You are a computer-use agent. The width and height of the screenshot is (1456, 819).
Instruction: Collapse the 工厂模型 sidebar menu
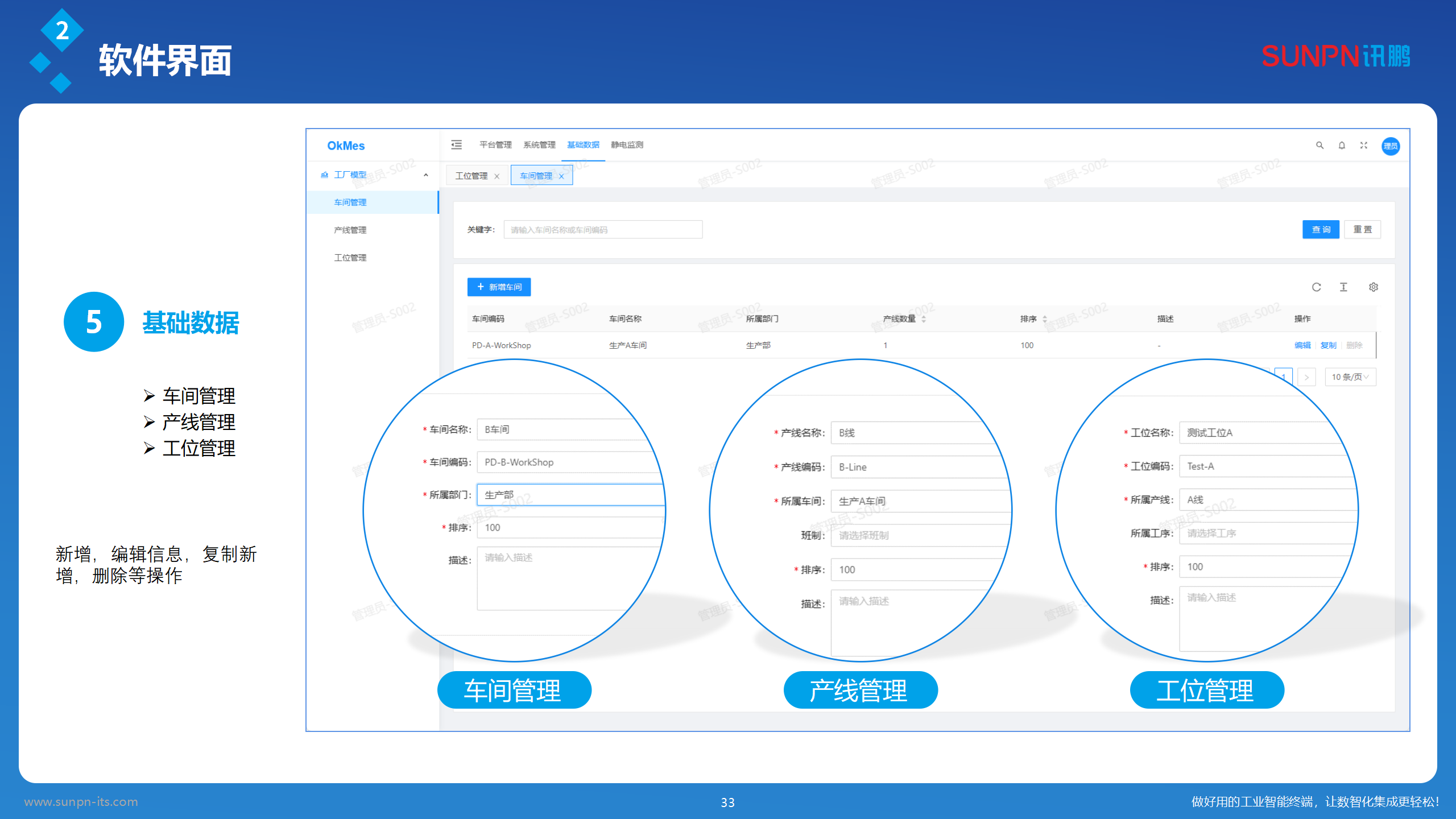point(425,175)
